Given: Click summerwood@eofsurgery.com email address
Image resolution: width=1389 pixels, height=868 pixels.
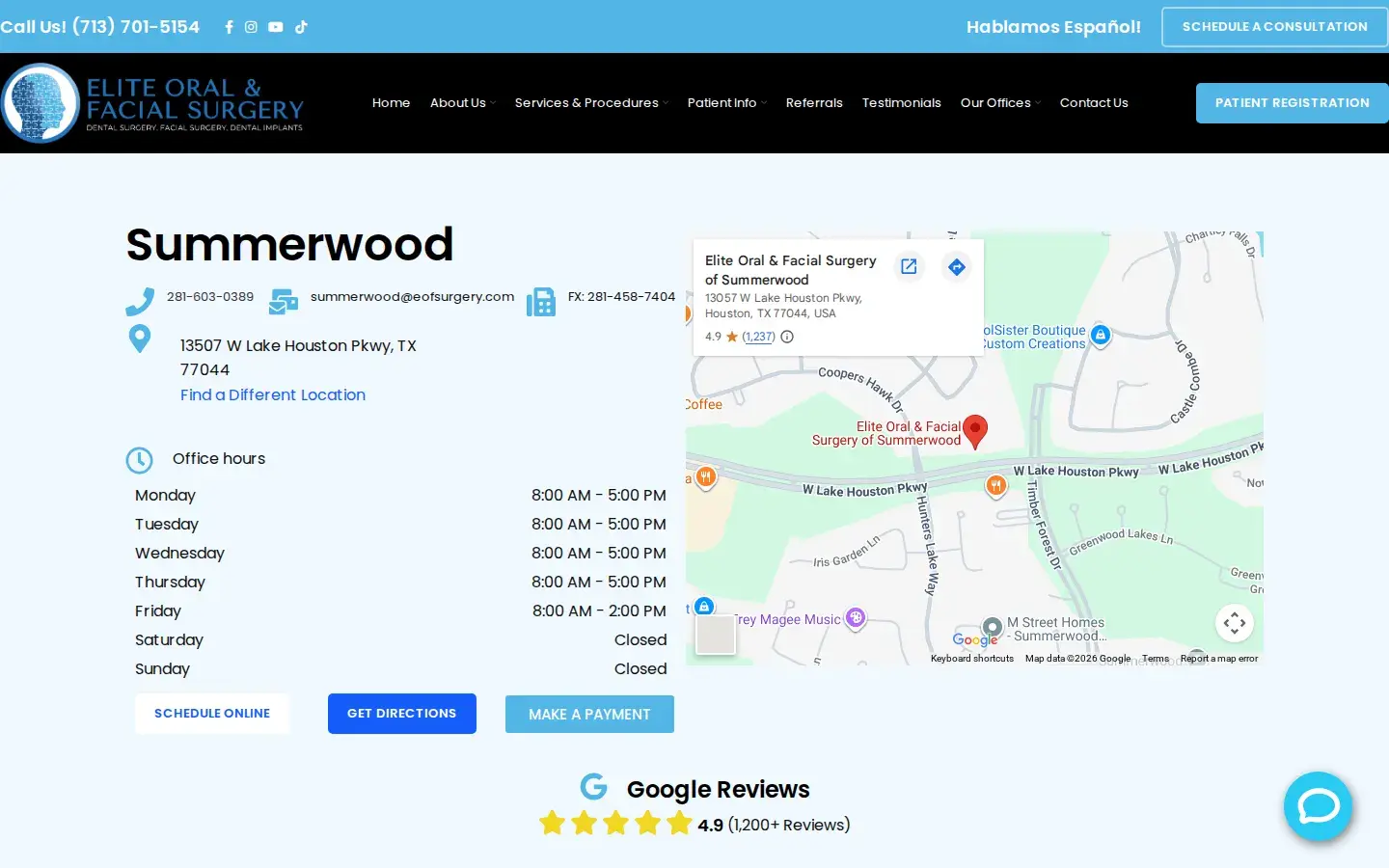Looking at the screenshot, I should click(412, 297).
